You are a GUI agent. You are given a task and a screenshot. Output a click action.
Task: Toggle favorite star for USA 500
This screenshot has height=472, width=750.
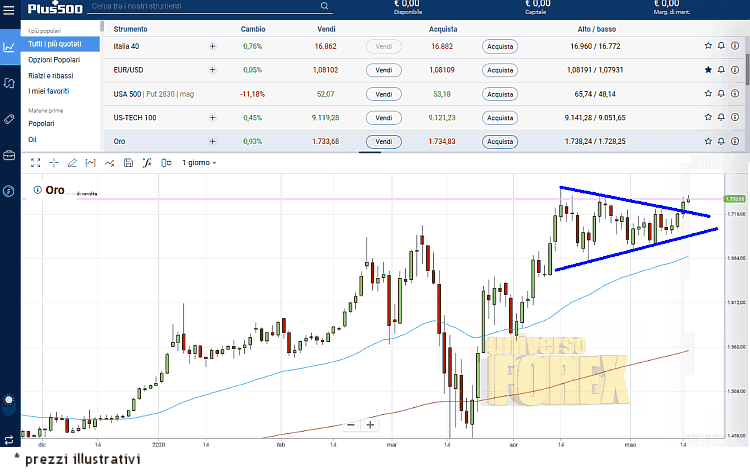click(x=708, y=94)
